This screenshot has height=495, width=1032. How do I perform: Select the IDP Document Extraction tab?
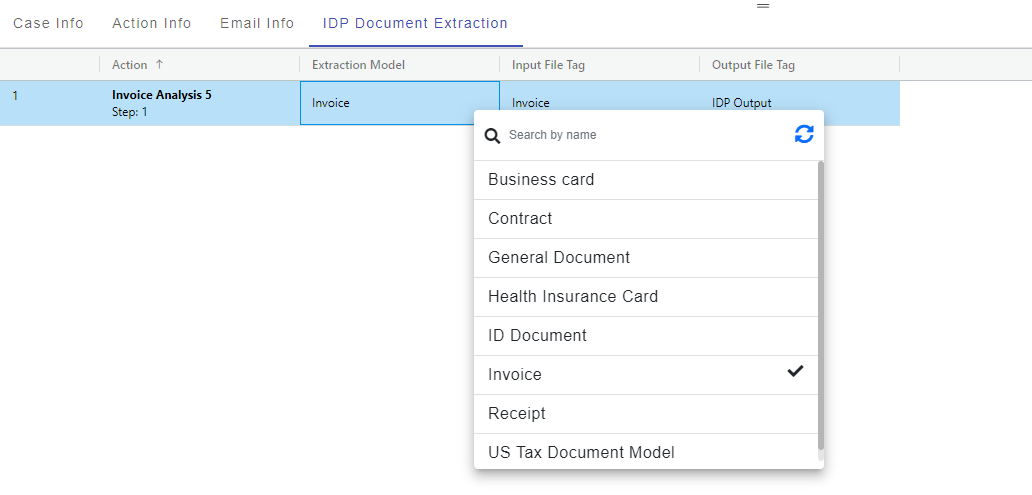click(415, 23)
